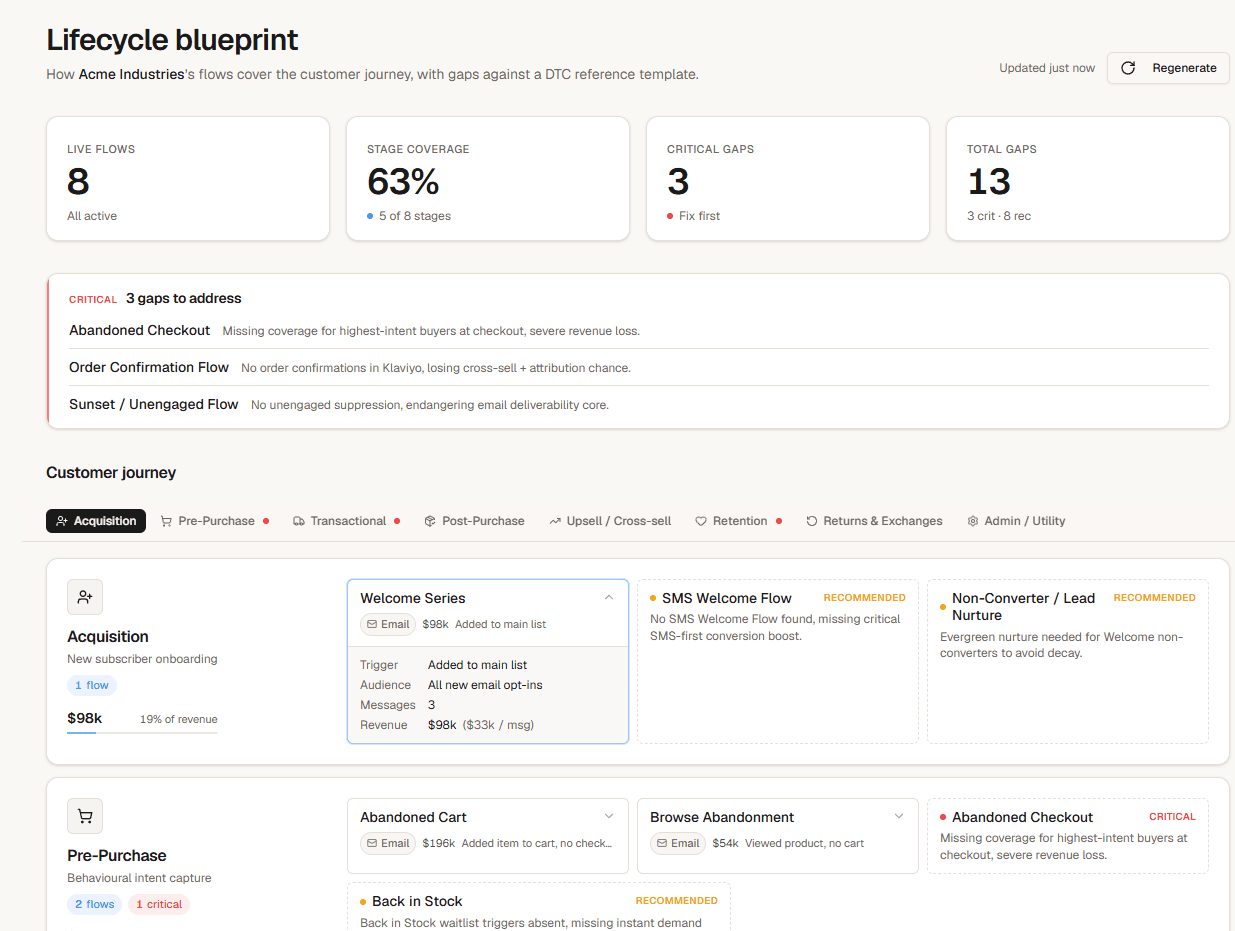Switch to the Pre-Purchase tab
Image resolution: width=1235 pixels, height=931 pixels.
215,521
